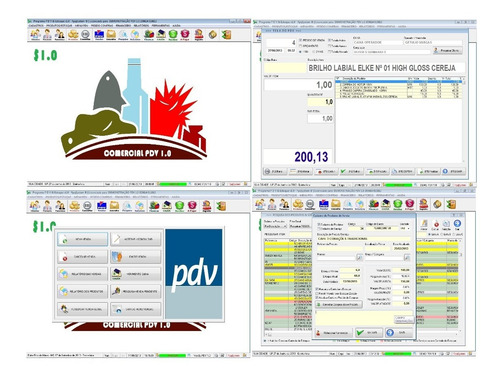Click the green progress bar in bottom-left window status bar

[172, 356]
